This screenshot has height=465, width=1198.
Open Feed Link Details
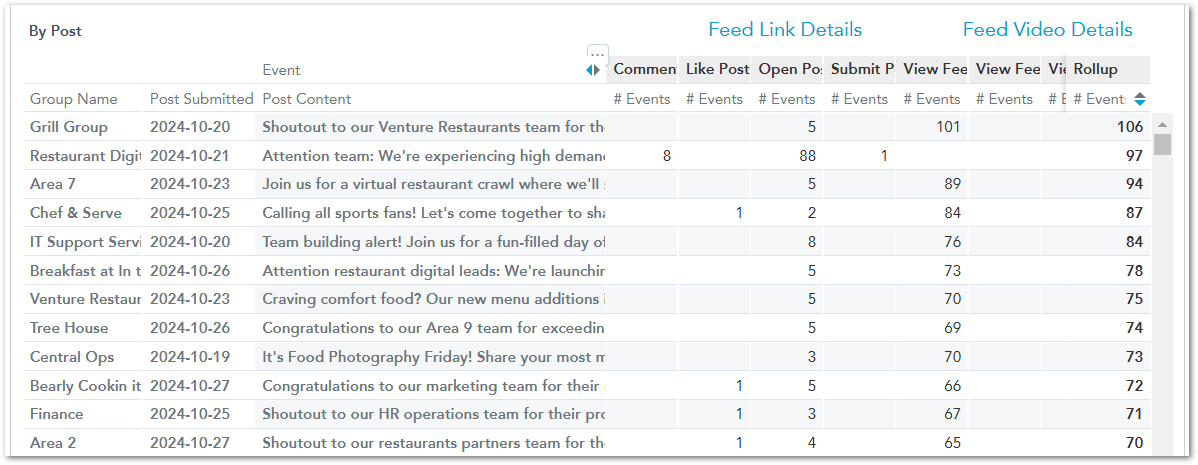785,30
